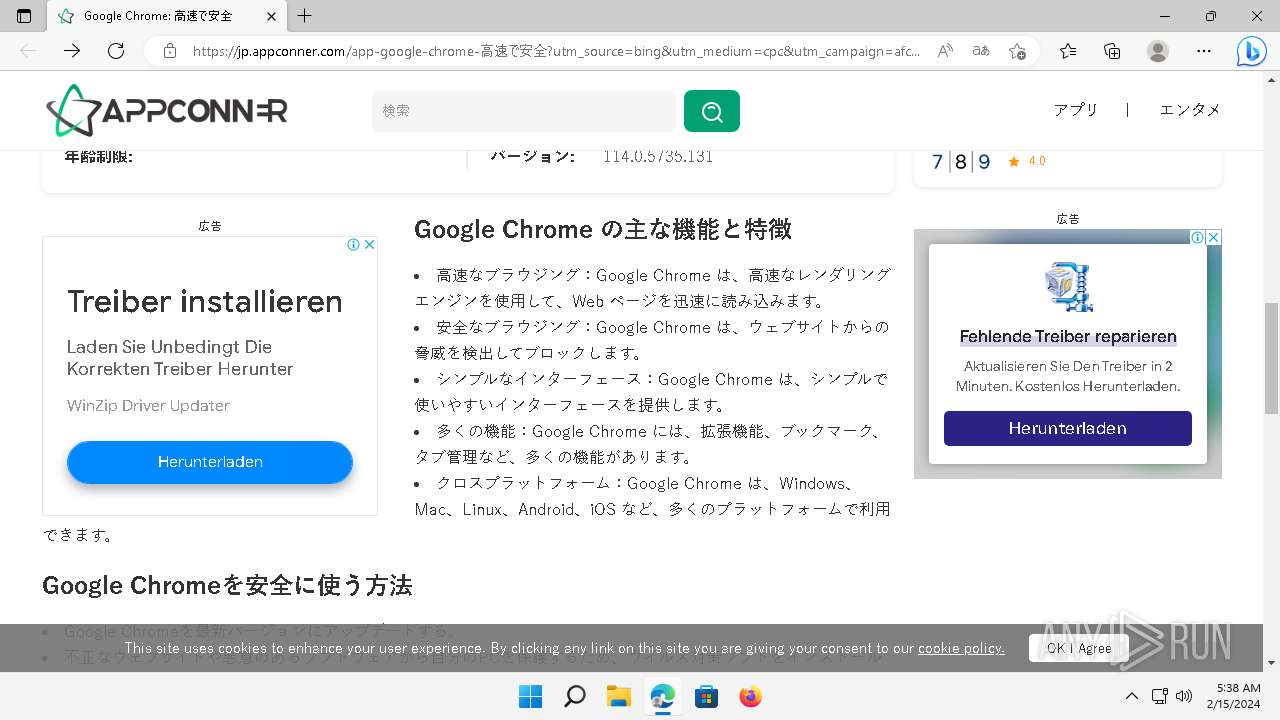
Task: Open the clock and date flyout
Action: point(1233,696)
